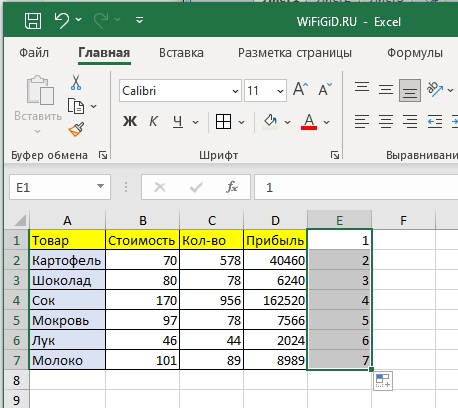Open Insert Function fx dialog
The width and height of the screenshot is (458, 408).
click(x=231, y=187)
